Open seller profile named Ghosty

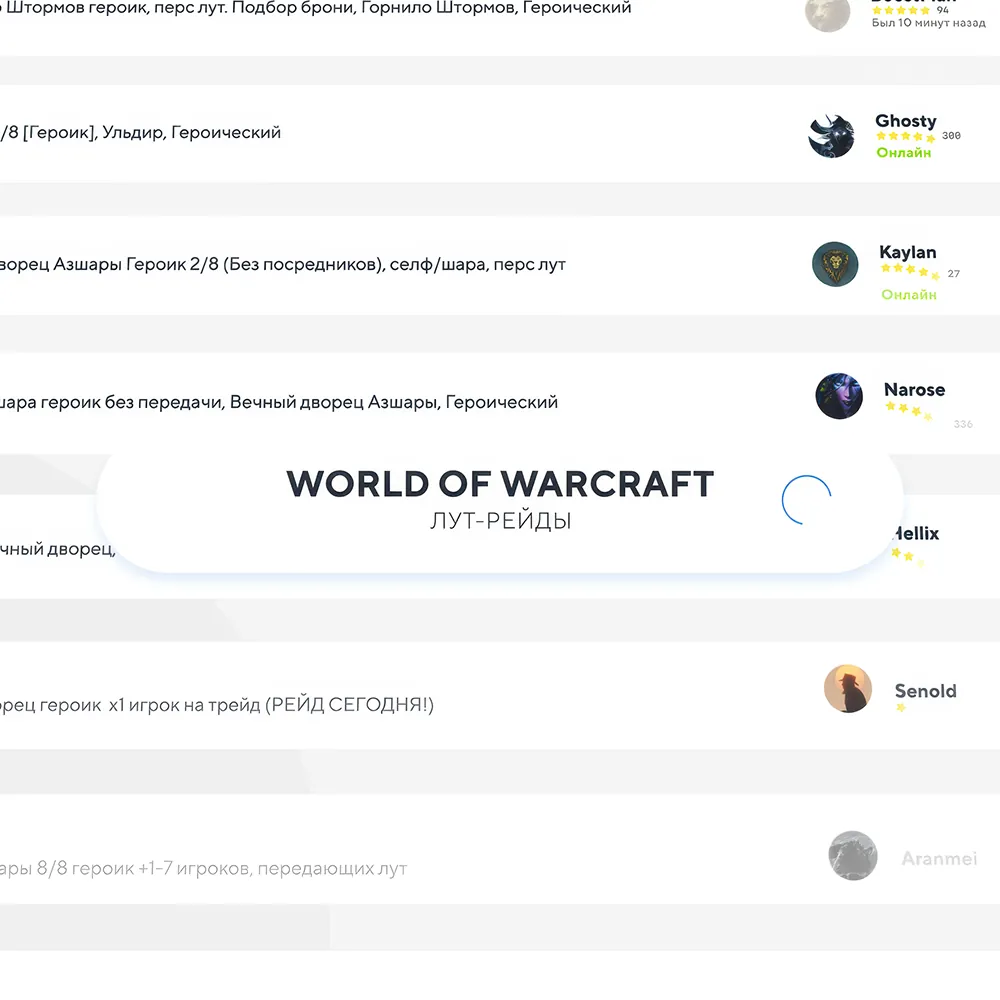click(906, 121)
